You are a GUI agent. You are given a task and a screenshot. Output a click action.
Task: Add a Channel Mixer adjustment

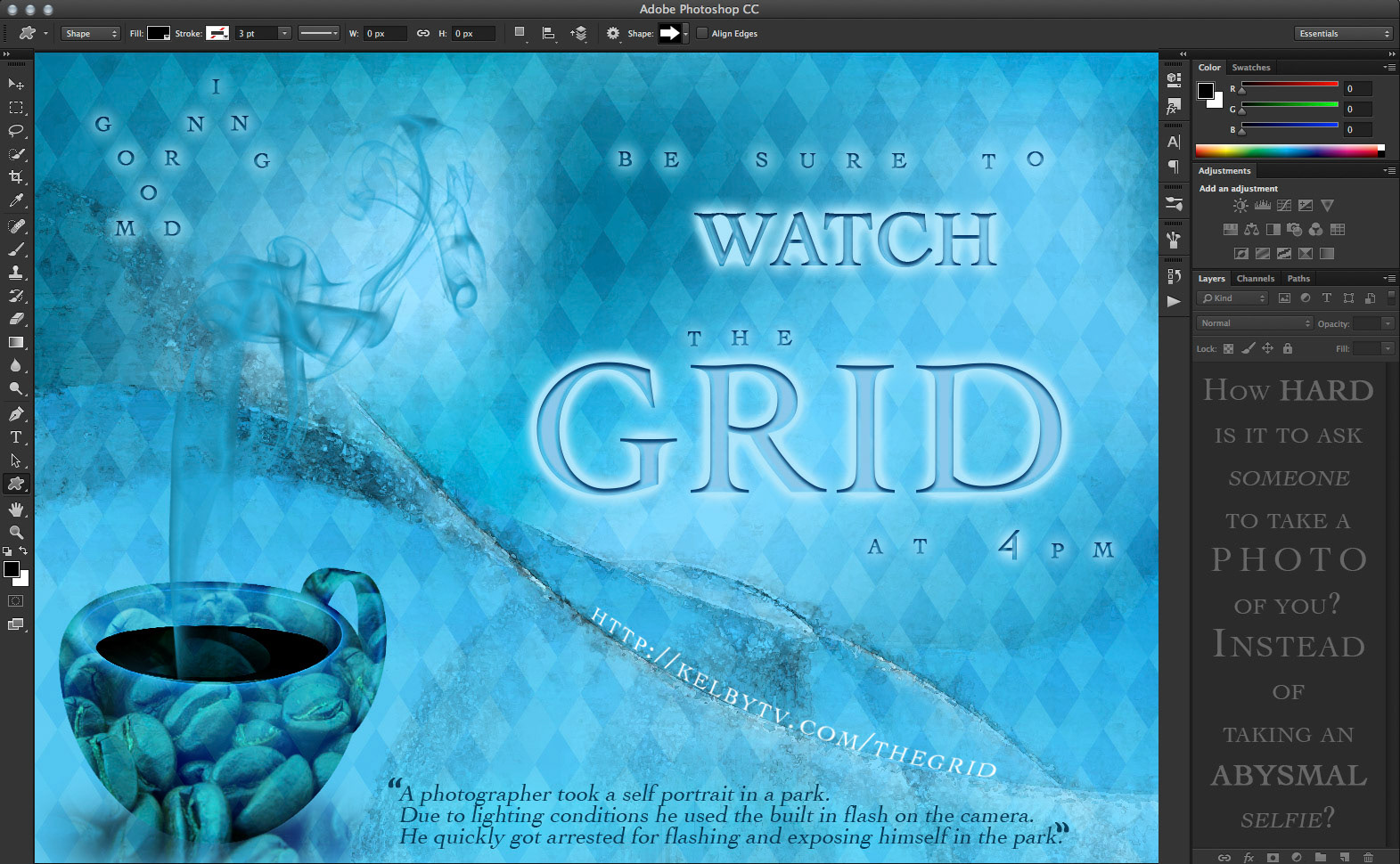click(1316, 230)
